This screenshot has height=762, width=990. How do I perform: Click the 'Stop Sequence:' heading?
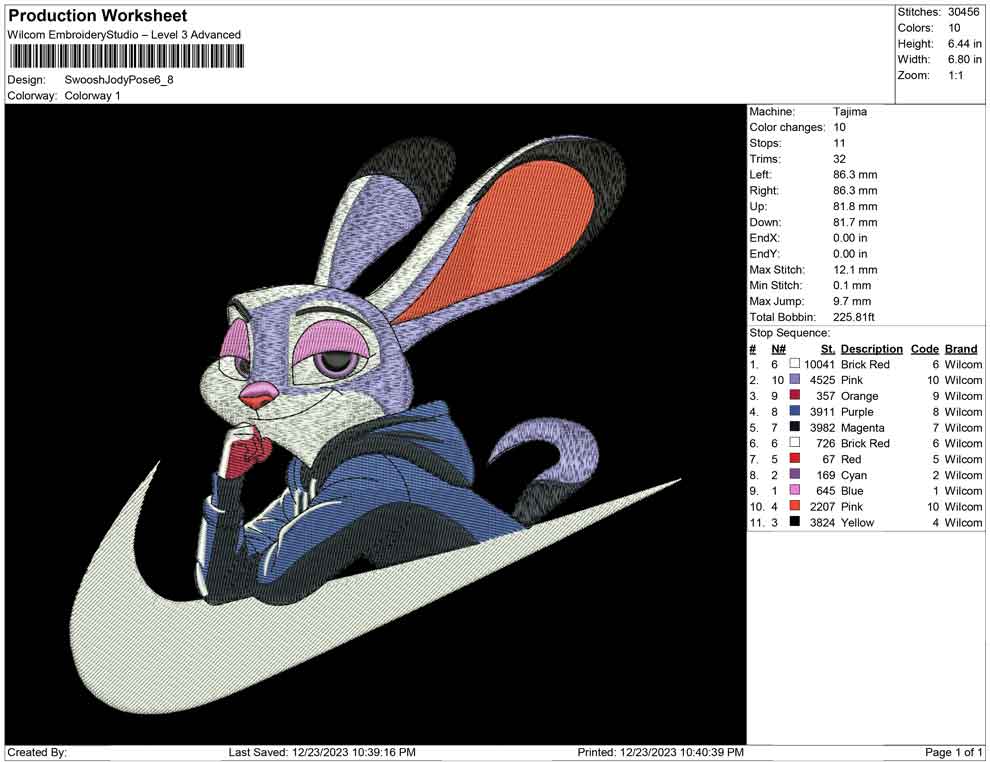click(790, 333)
